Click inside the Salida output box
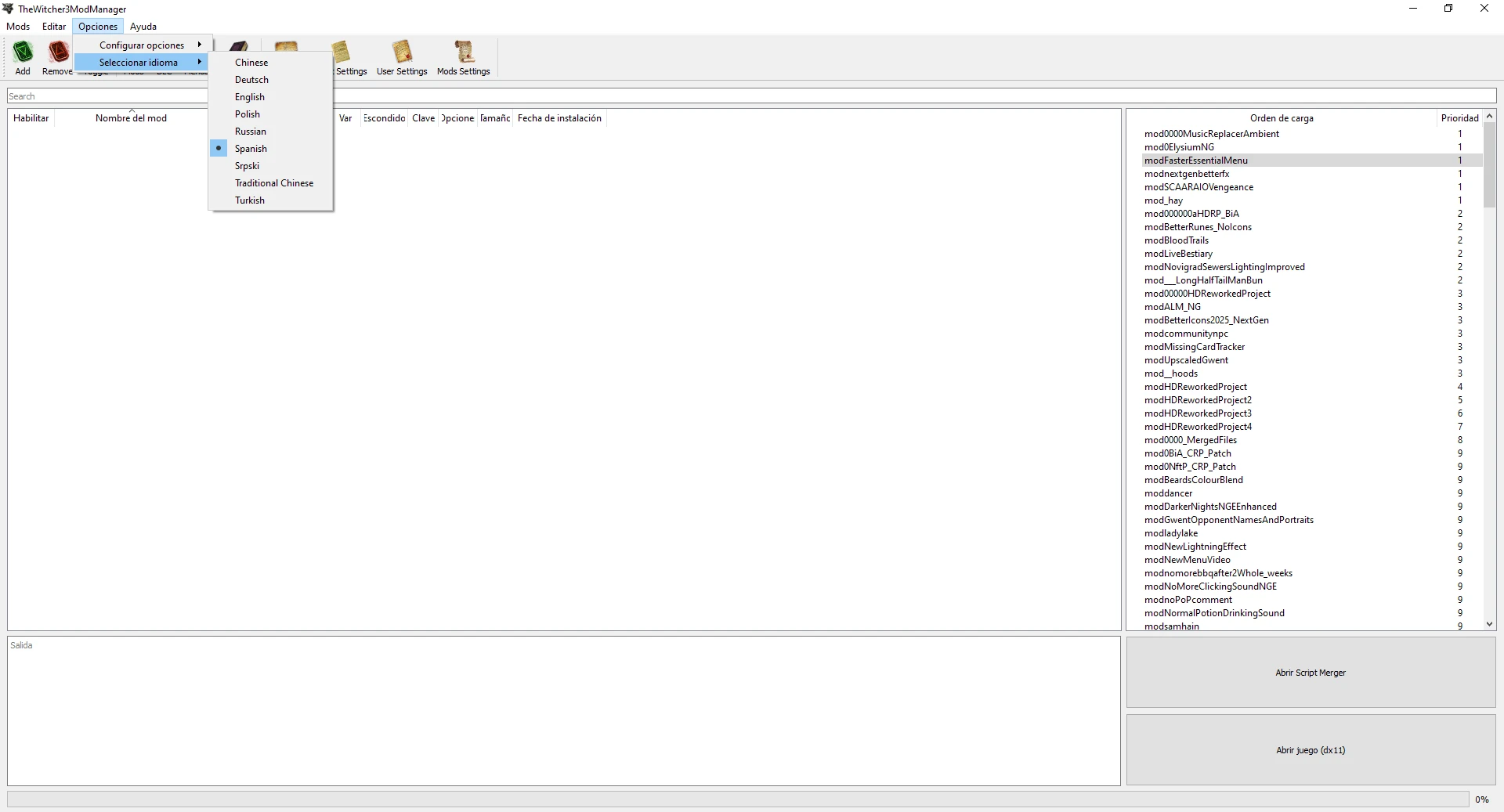This screenshot has width=1504, height=812. click(x=564, y=711)
